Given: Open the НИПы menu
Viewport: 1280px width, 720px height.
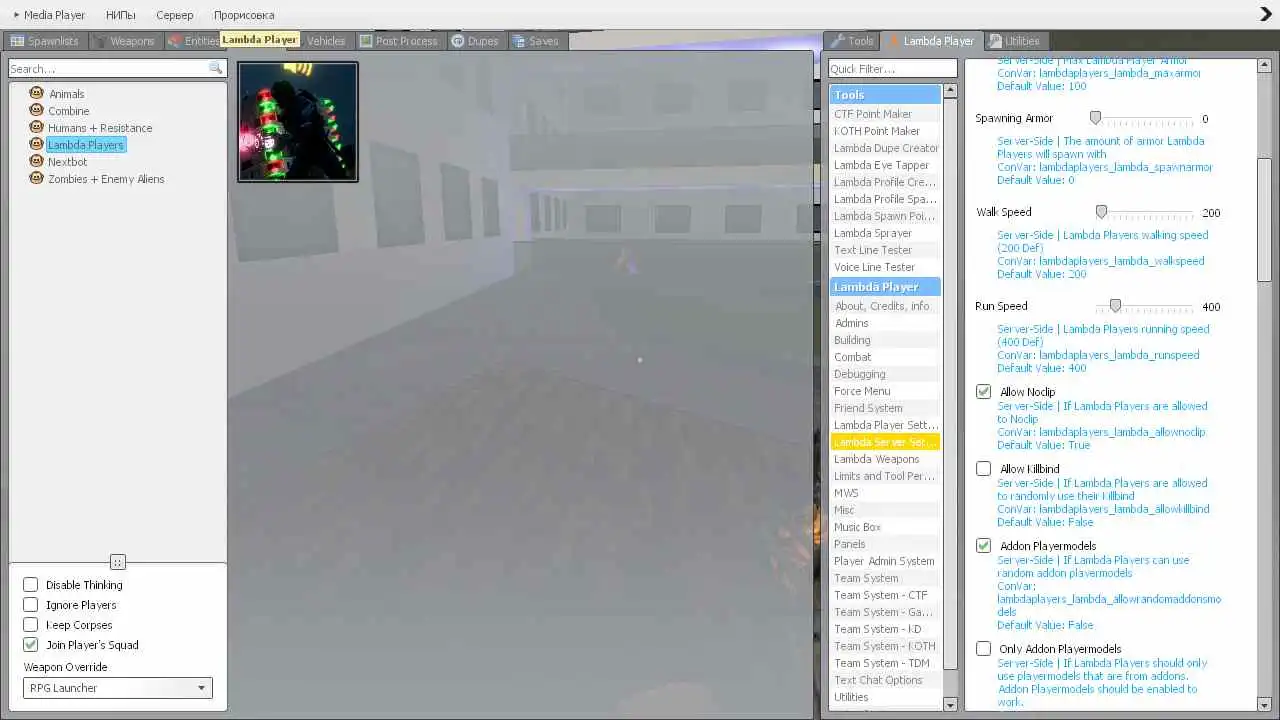Looking at the screenshot, I should click(120, 15).
